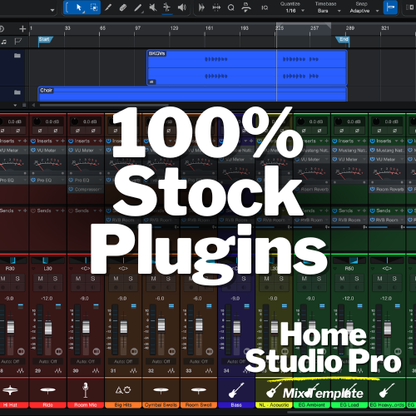Click the EG Lead R50 pan field

[349, 268]
